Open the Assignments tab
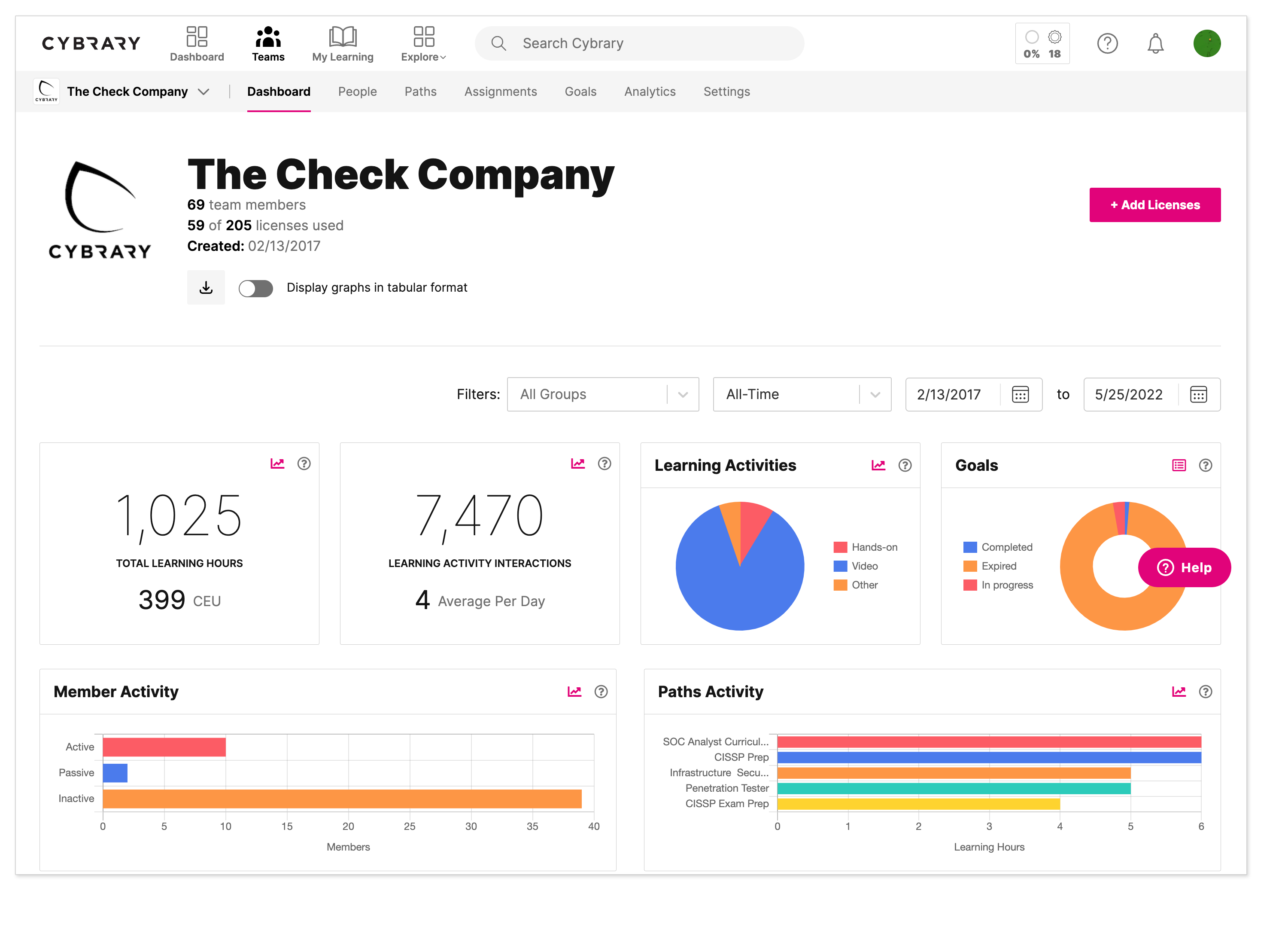The height and width of the screenshot is (927, 1288). coord(500,92)
